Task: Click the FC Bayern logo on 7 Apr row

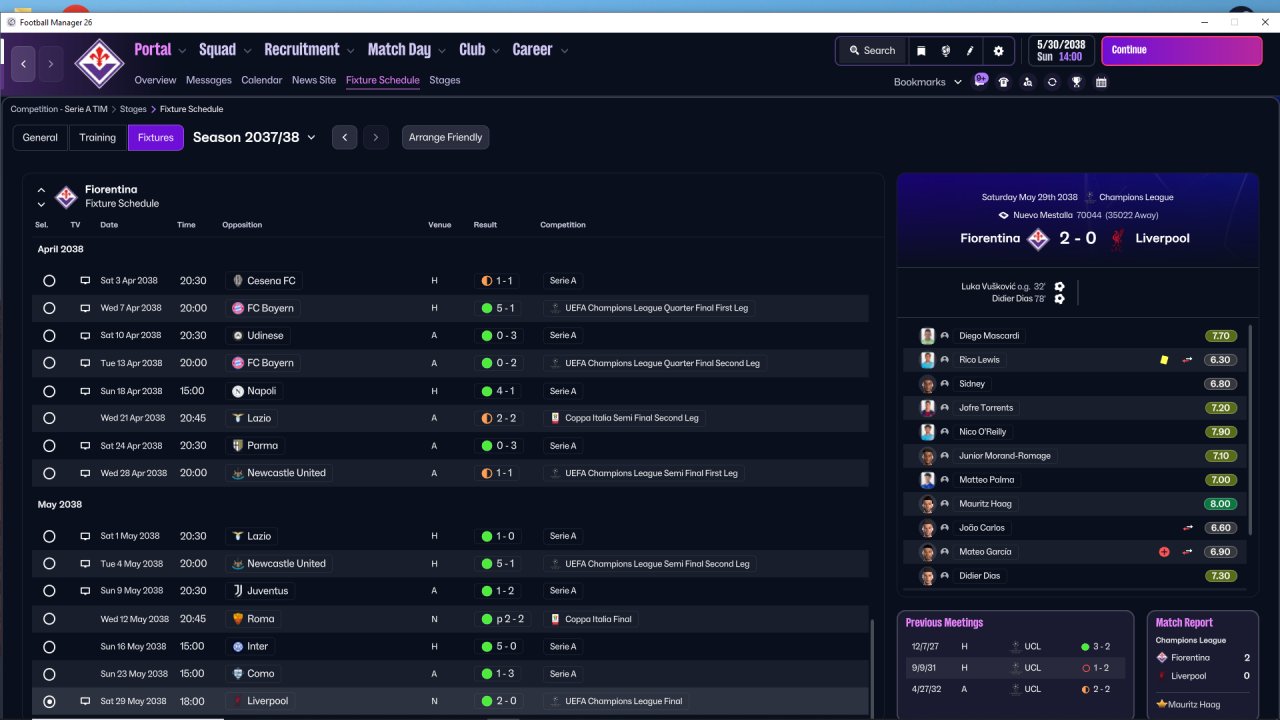Action: [x=238, y=308]
